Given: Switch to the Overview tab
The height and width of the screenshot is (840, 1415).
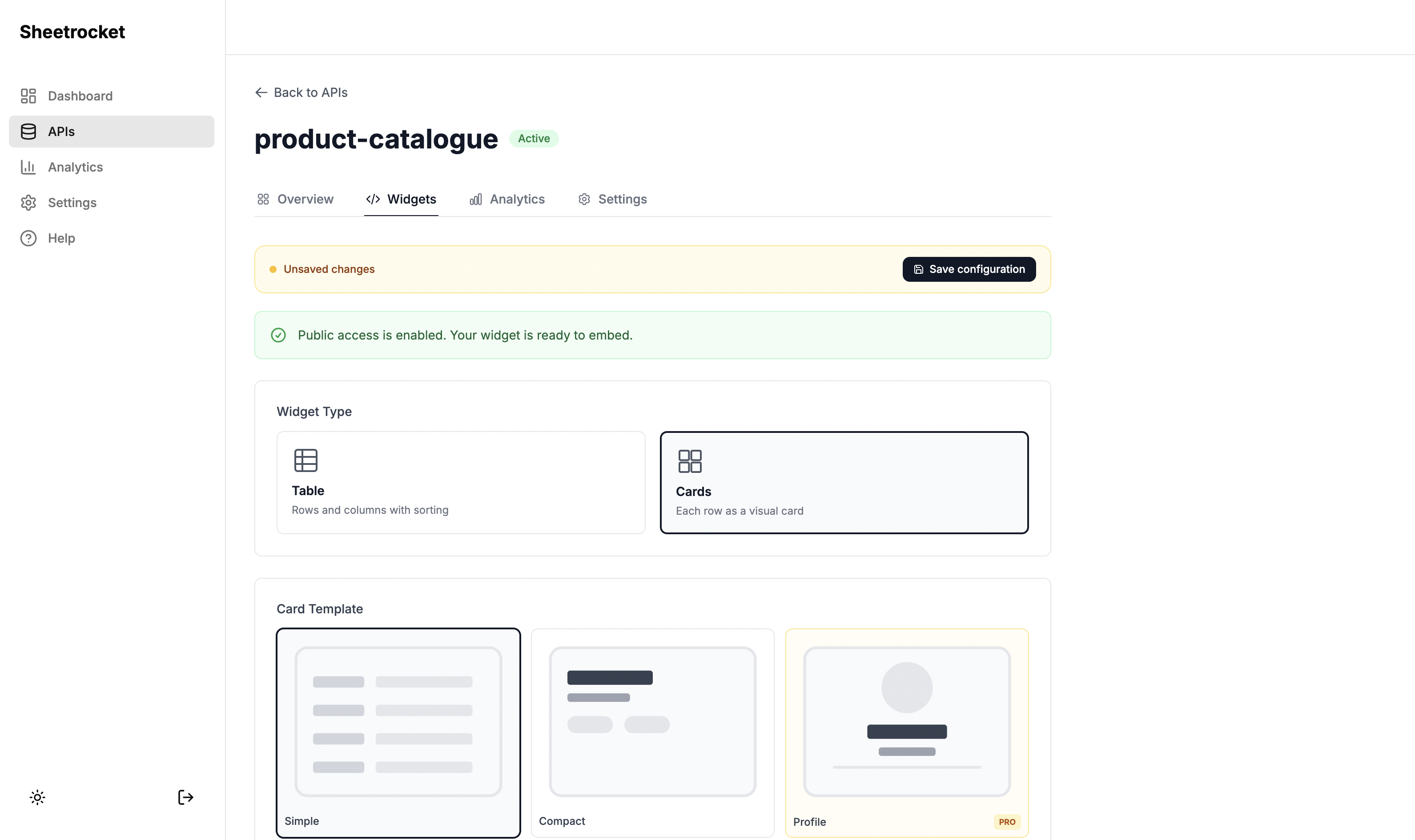Looking at the screenshot, I should tap(295, 199).
